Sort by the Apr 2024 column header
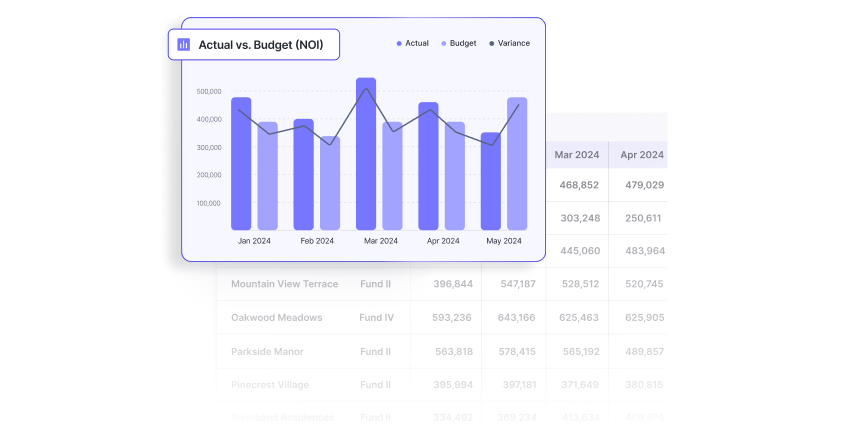 coord(642,155)
